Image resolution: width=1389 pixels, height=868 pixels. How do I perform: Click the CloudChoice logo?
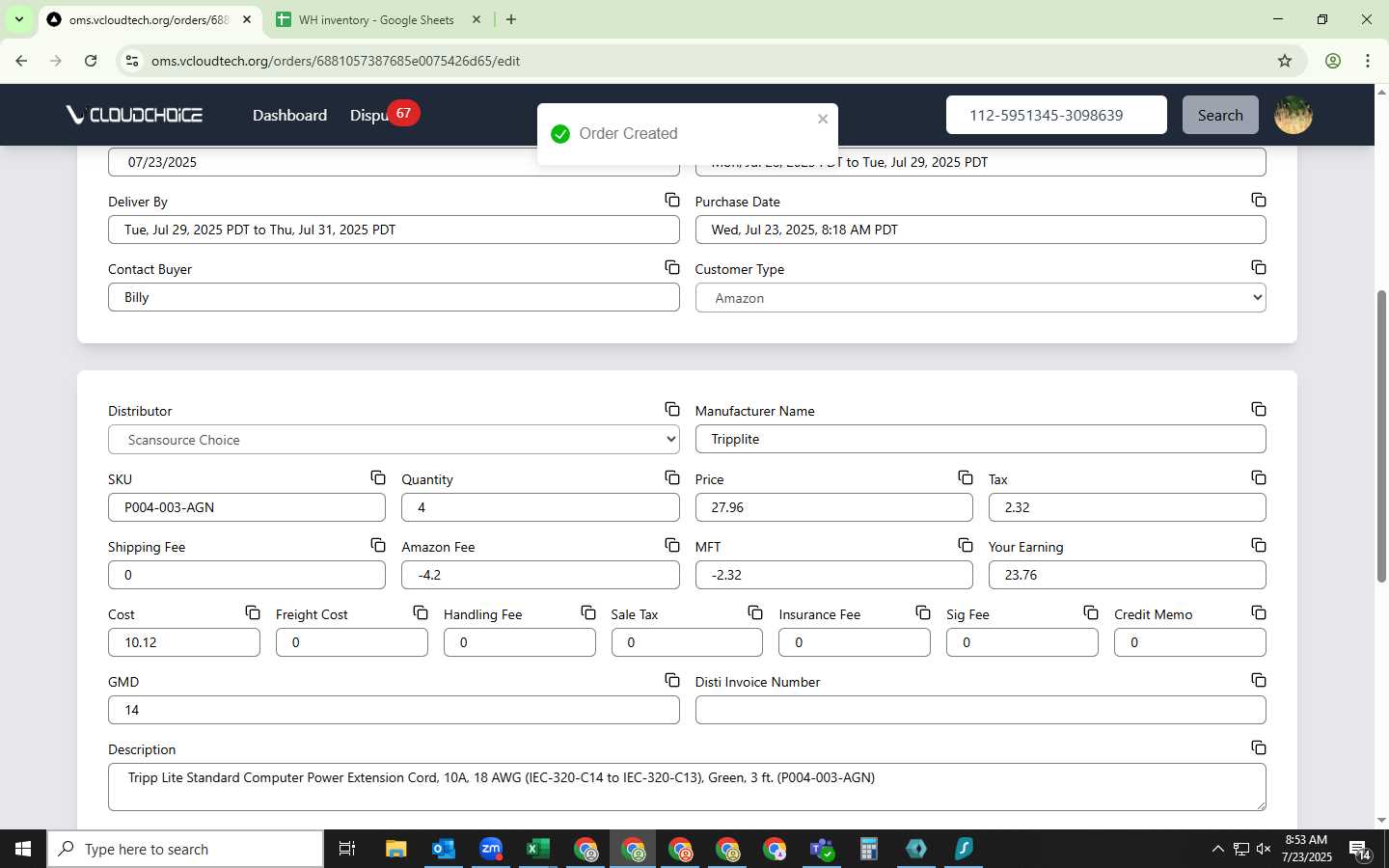[x=134, y=115]
